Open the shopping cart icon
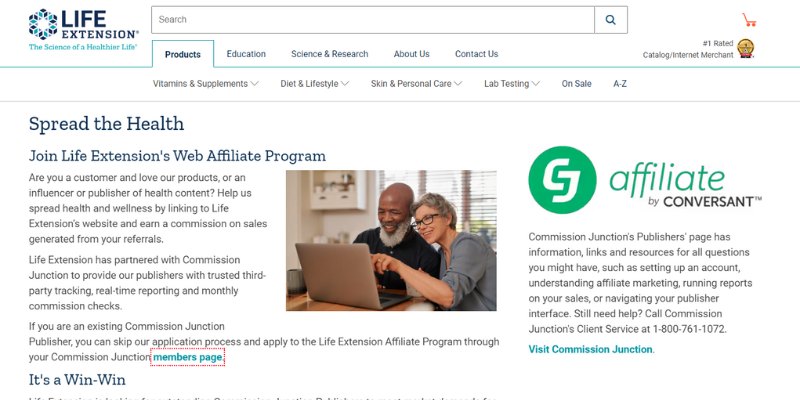Image resolution: width=800 pixels, height=400 pixels. click(x=749, y=20)
